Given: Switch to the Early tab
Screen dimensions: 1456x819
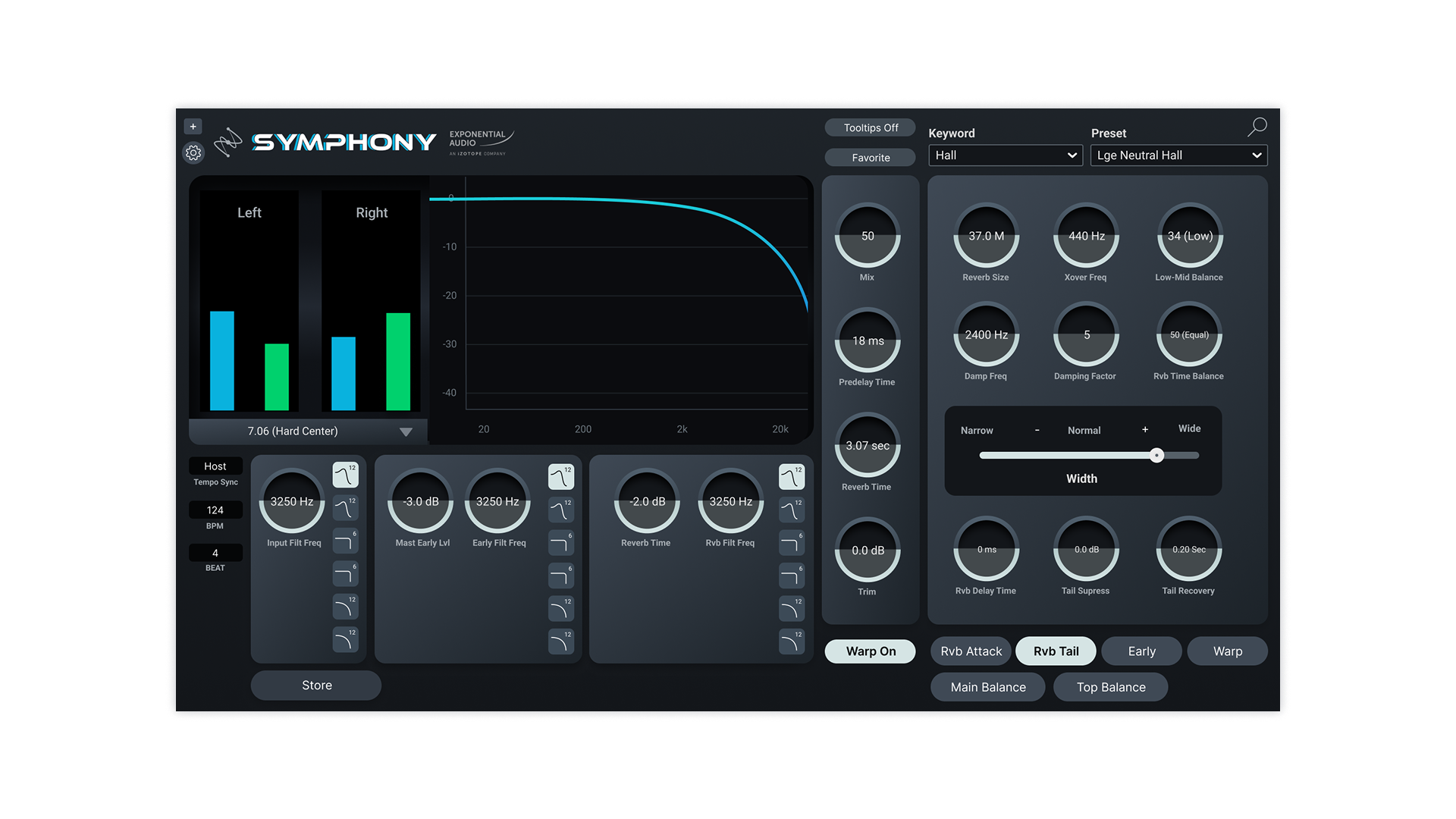Looking at the screenshot, I should [x=1141, y=651].
